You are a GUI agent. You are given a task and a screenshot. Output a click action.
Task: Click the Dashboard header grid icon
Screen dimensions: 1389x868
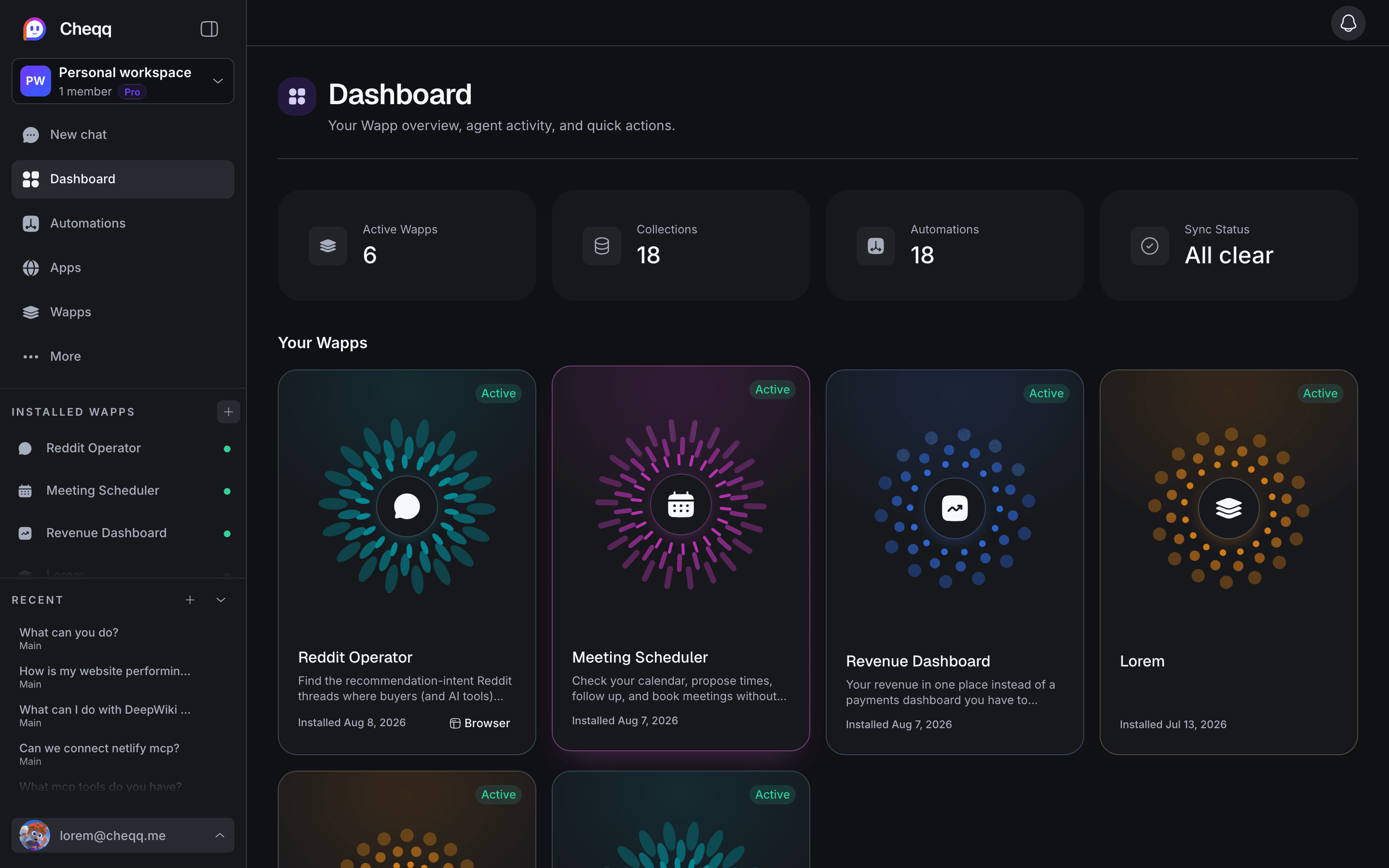pyautogui.click(x=297, y=96)
